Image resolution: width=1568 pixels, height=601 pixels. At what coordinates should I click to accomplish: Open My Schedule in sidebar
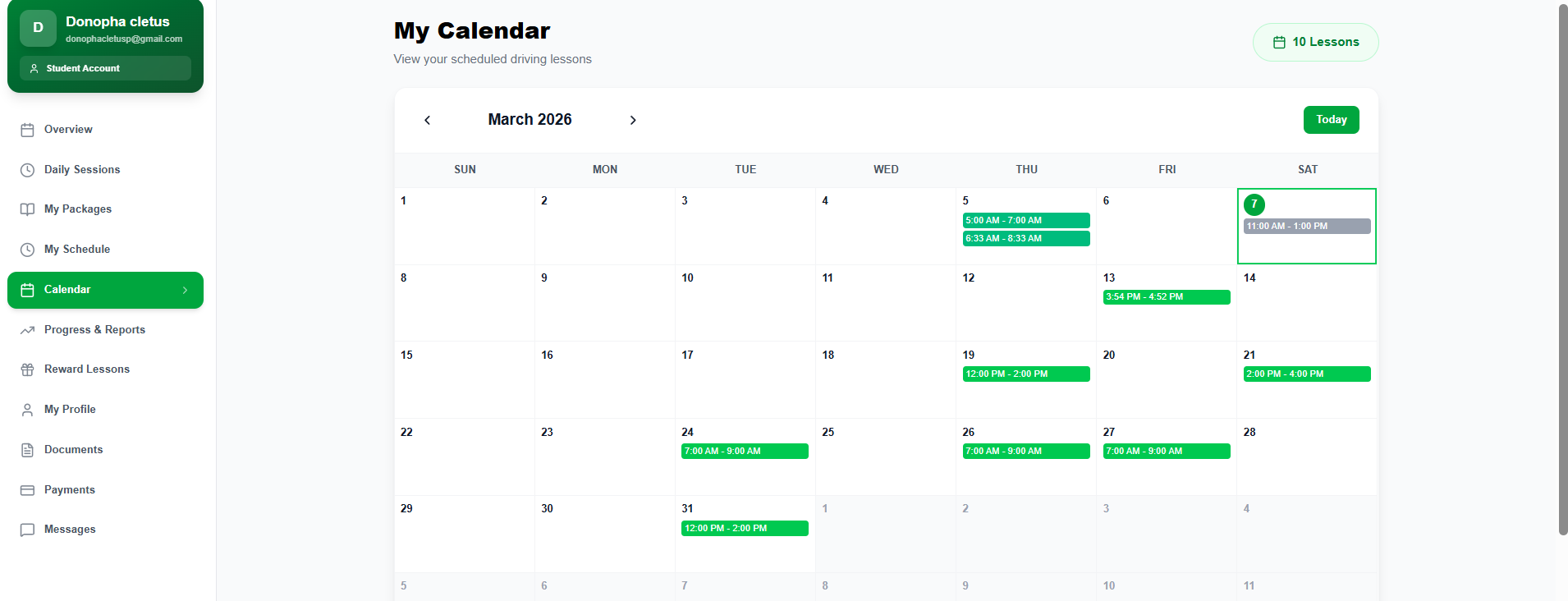pos(77,250)
